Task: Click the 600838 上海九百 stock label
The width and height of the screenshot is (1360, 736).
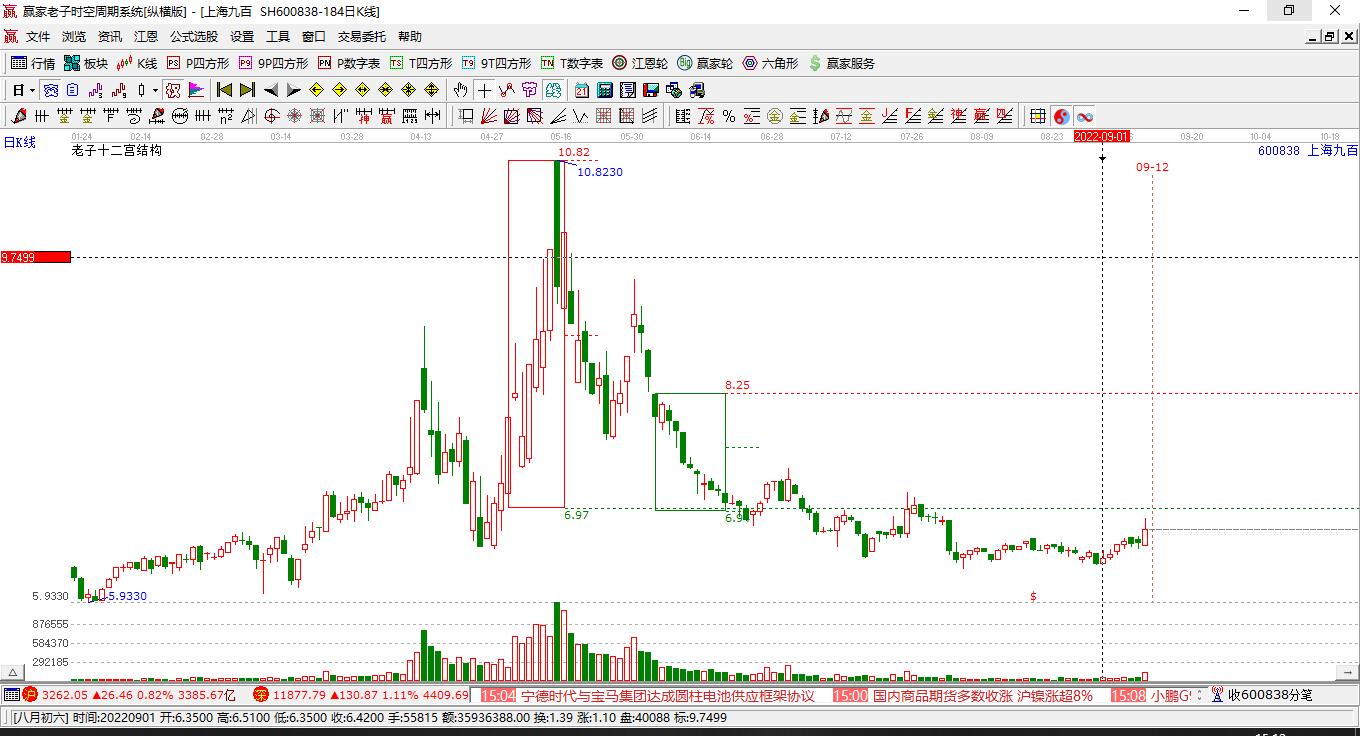Action: [1308, 150]
